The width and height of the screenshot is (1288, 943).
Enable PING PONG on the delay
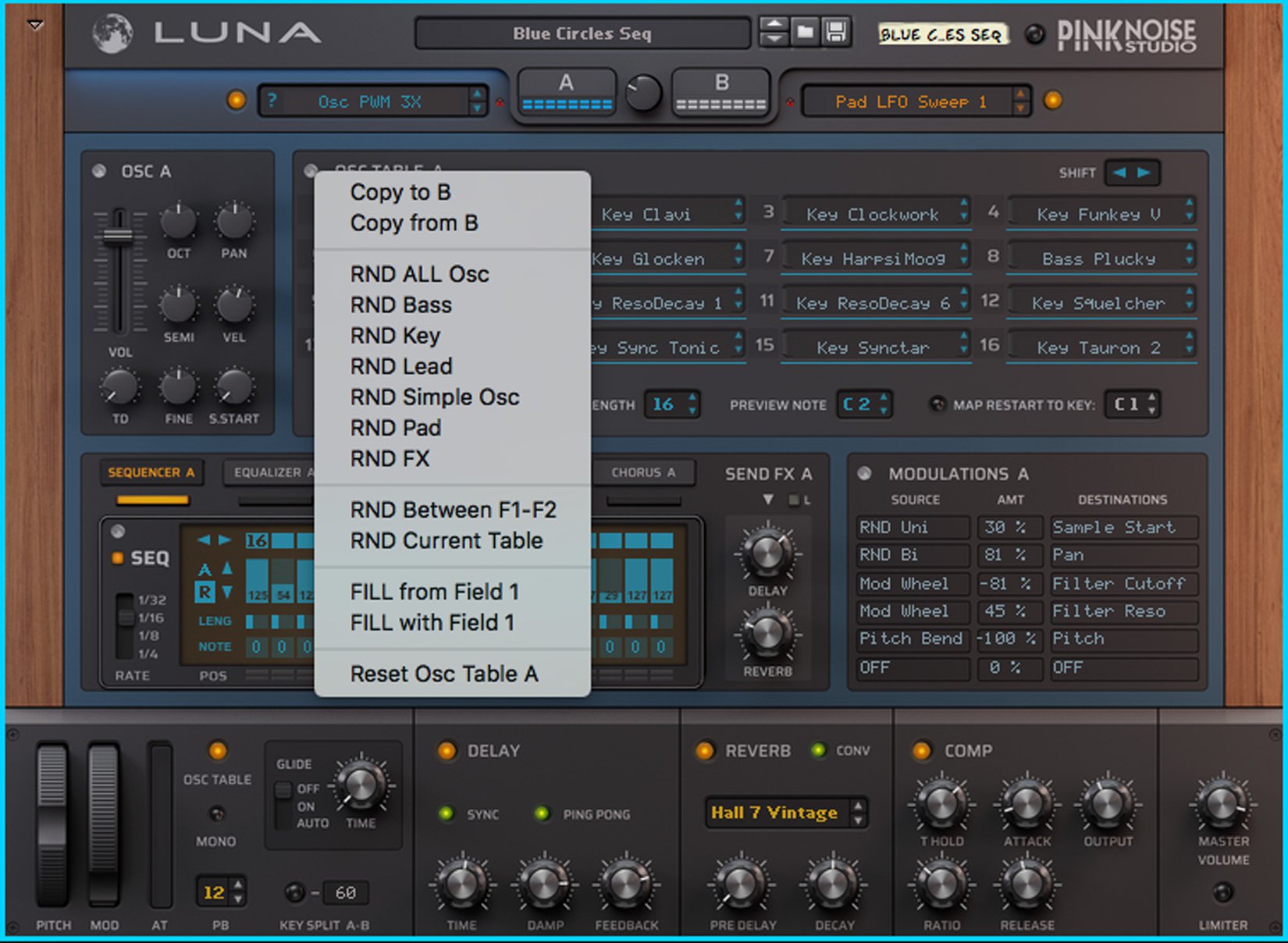pyautogui.click(x=544, y=814)
